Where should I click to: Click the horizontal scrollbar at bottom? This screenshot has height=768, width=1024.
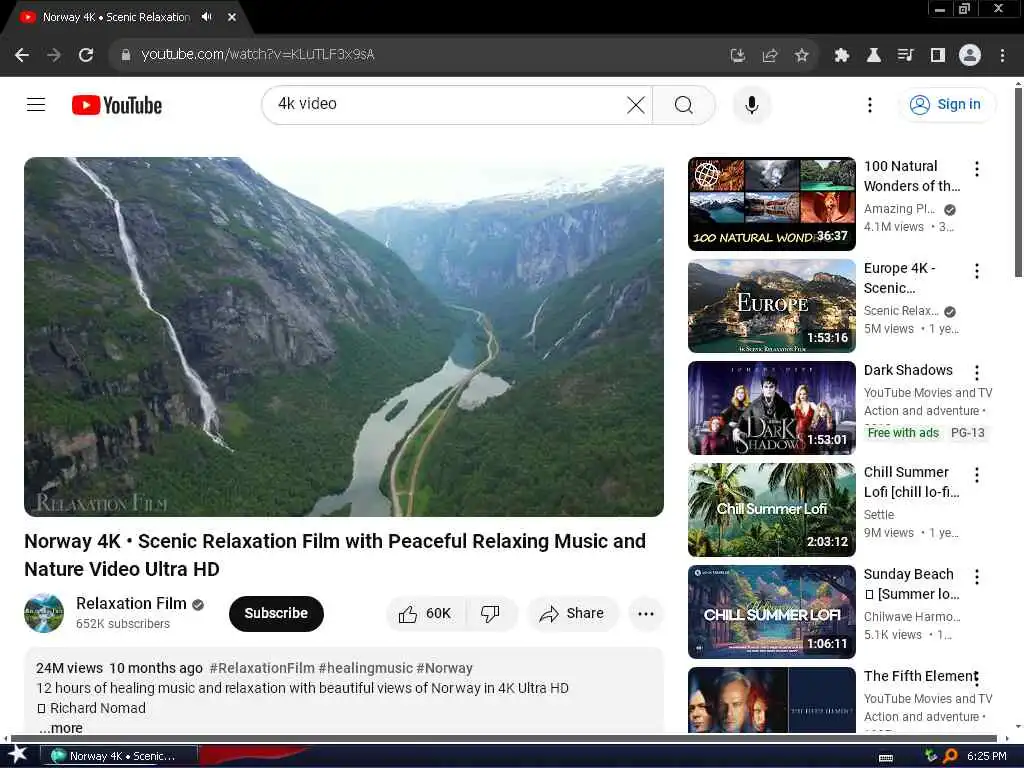(x=503, y=738)
